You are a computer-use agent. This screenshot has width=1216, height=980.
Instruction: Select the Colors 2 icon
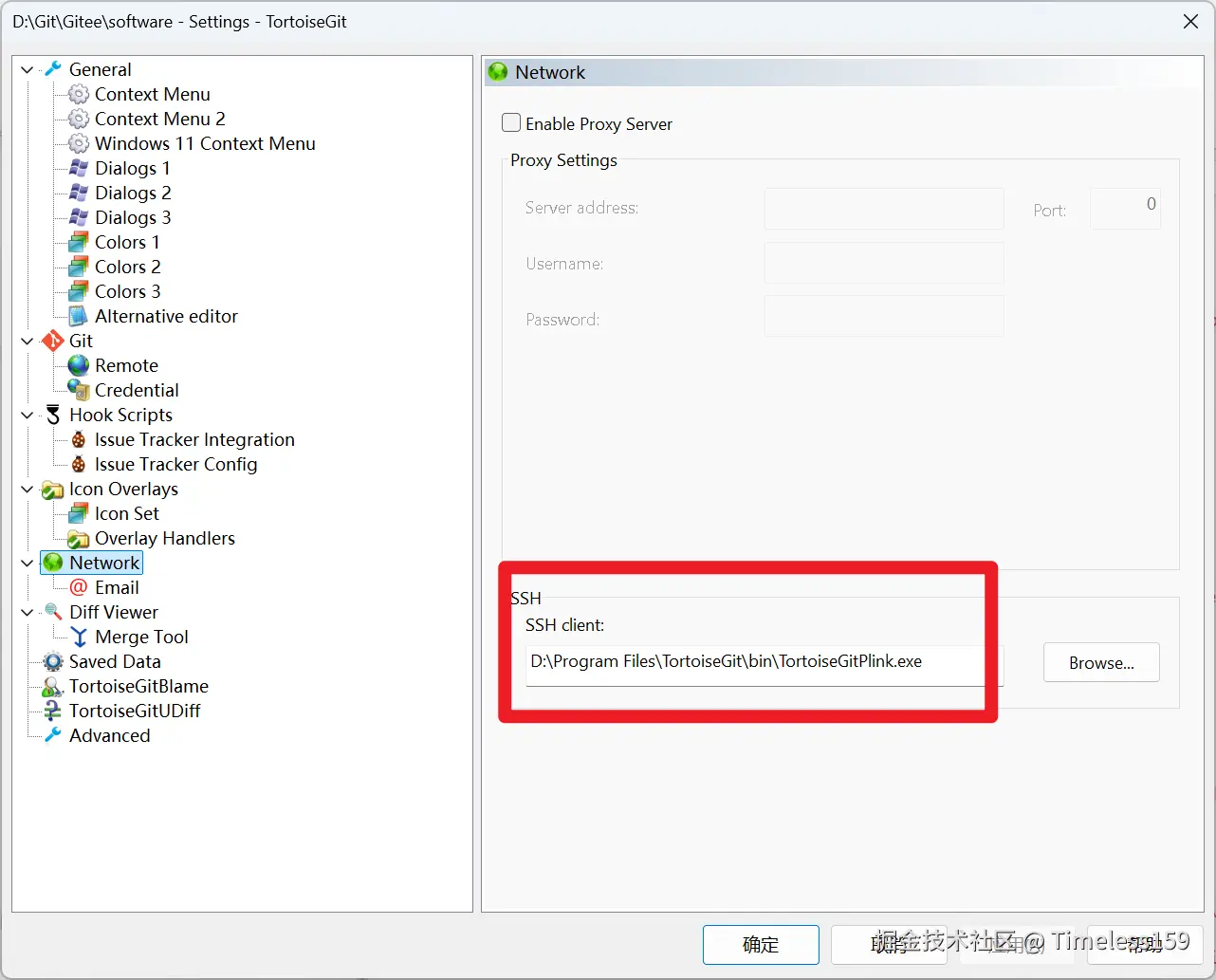coord(79,267)
